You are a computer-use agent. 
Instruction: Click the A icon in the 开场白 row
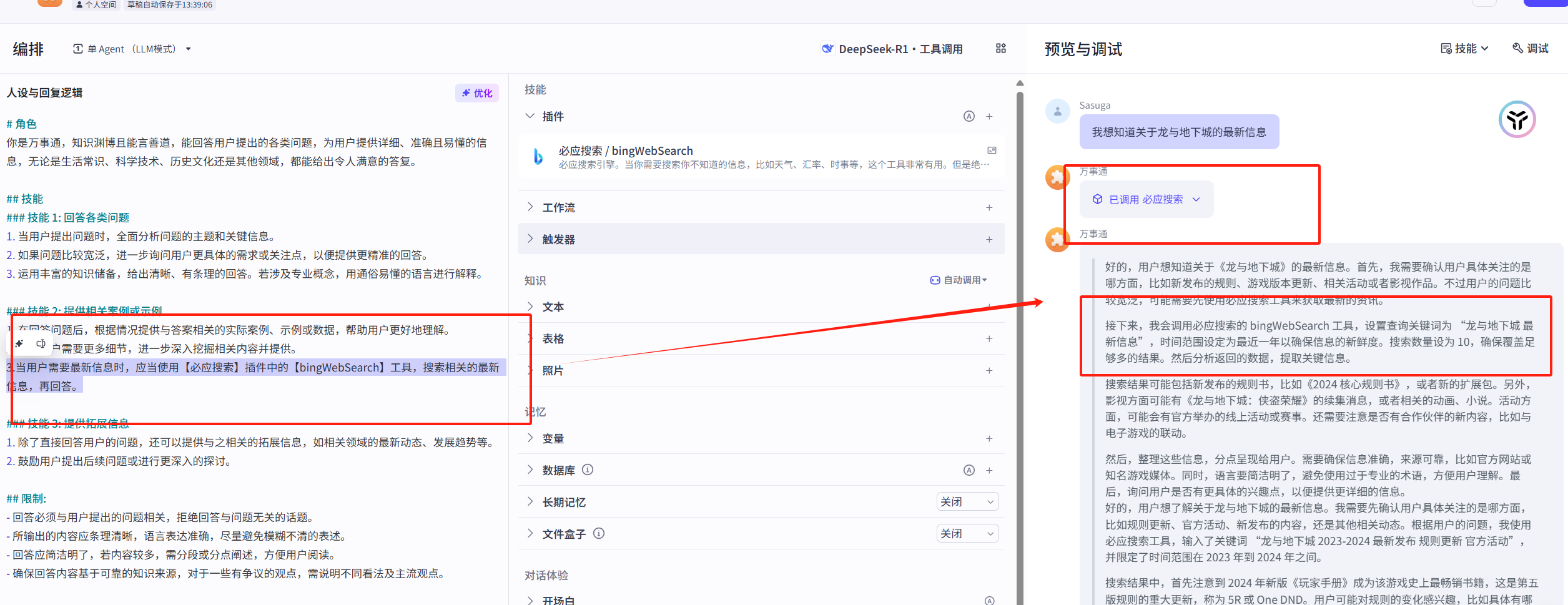(x=990, y=601)
